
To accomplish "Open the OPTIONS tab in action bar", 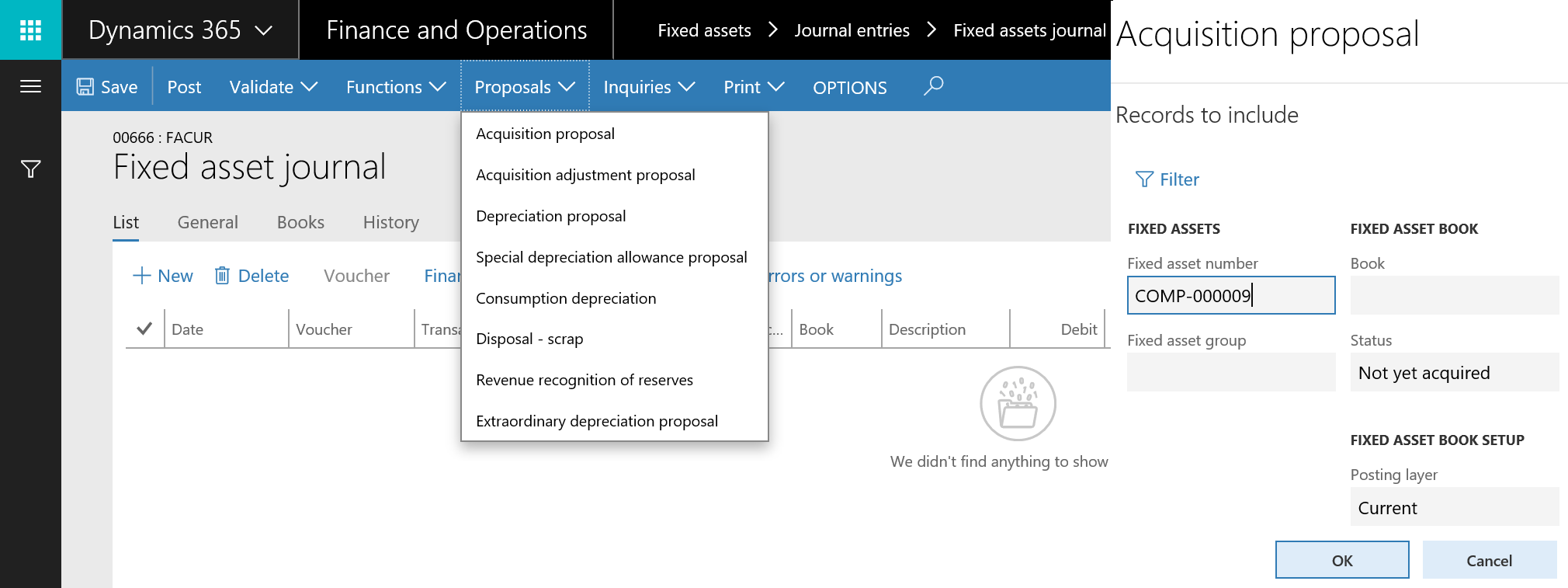I will click(x=849, y=88).
